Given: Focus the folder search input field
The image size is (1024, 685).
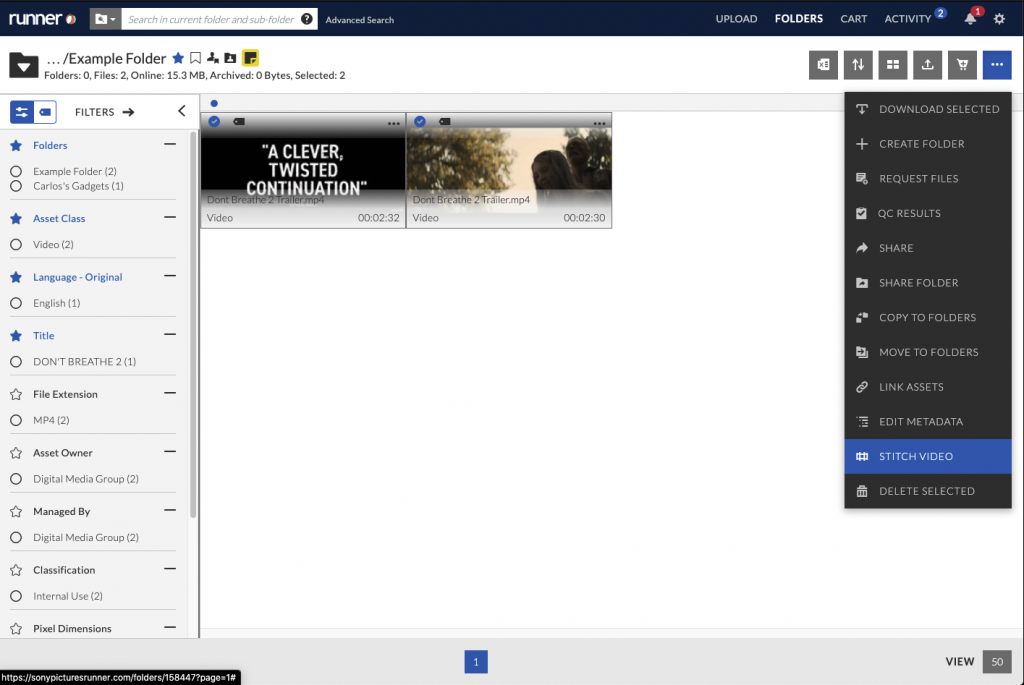Looking at the screenshot, I should click(x=211, y=19).
